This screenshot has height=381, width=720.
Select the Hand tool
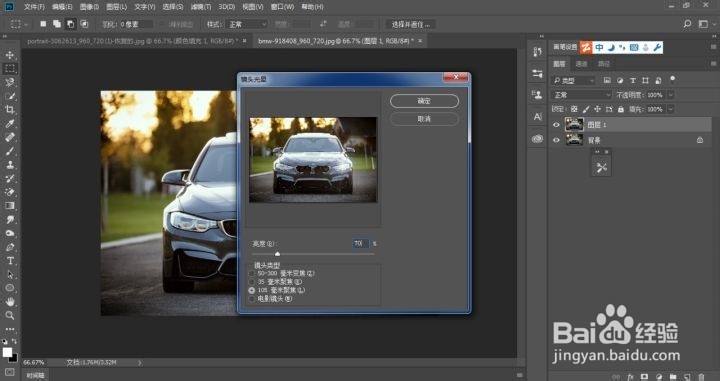click(x=10, y=302)
